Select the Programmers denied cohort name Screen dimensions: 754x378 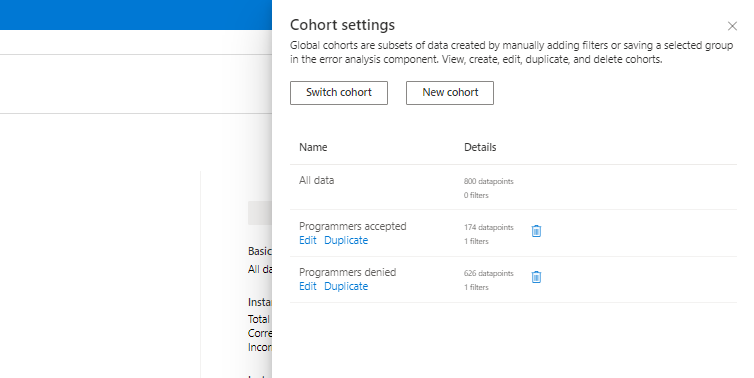(x=348, y=272)
